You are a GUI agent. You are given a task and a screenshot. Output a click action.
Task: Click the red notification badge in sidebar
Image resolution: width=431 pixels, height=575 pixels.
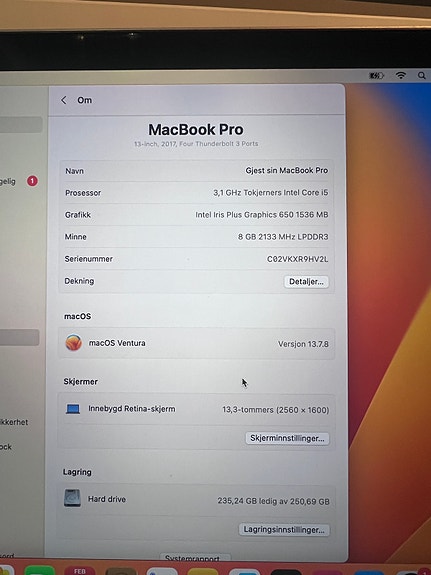coord(32,181)
